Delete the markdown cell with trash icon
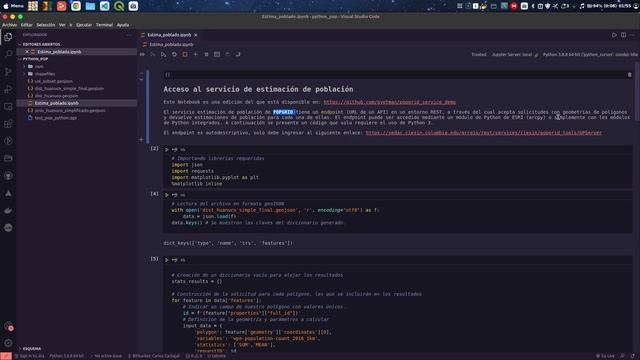Screen dimensions: 640x360 629,75
